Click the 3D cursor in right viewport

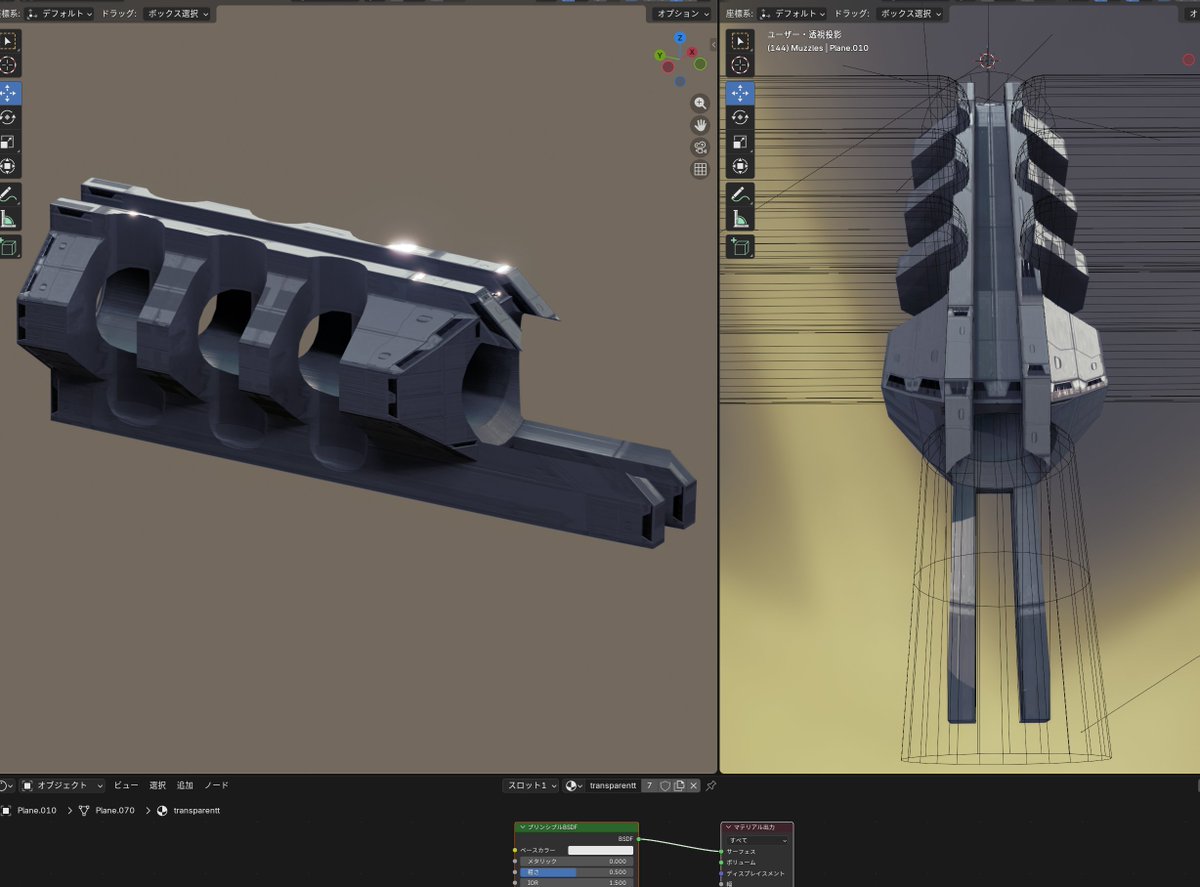(x=987, y=61)
